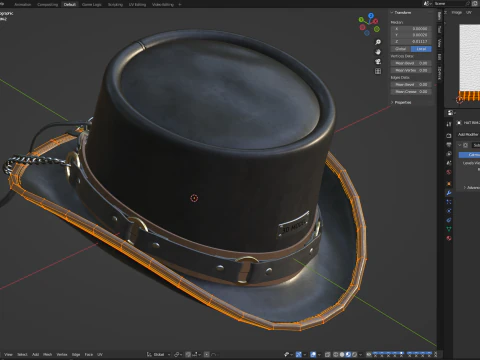Click Mean Bevel slider under Vertices Data

[x=411, y=63]
